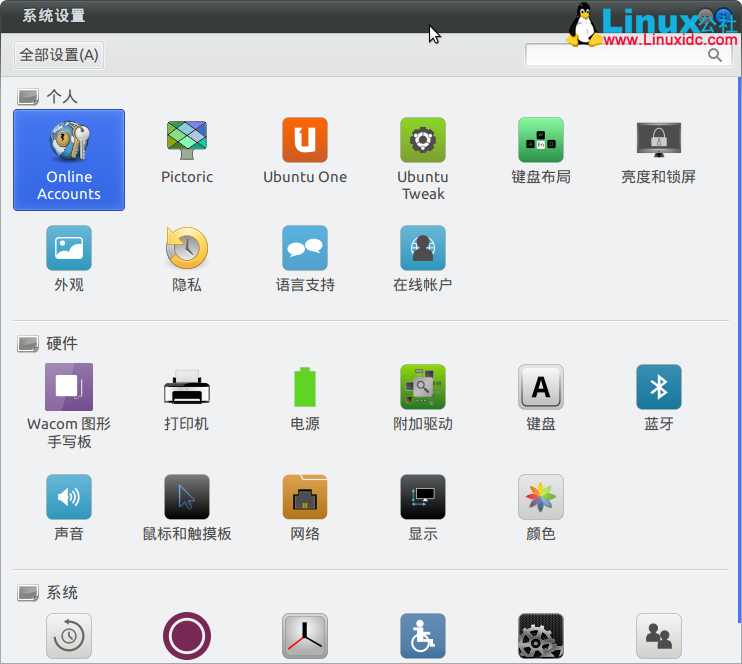The height and width of the screenshot is (664, 742).
Task: Open 外观 appearance settings
Action: (69, 259)
